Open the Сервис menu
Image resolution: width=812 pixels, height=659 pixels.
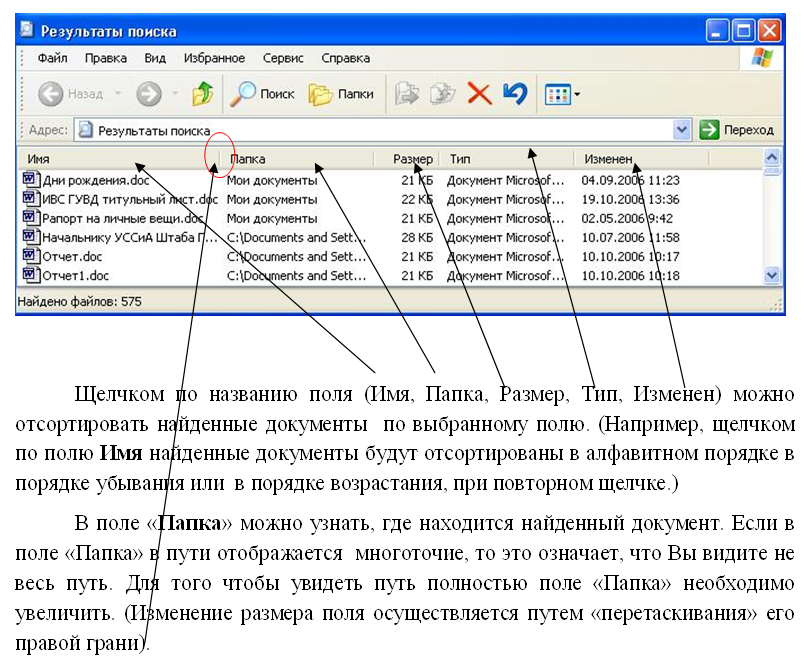pyautogui.click(x=283, y=58)
